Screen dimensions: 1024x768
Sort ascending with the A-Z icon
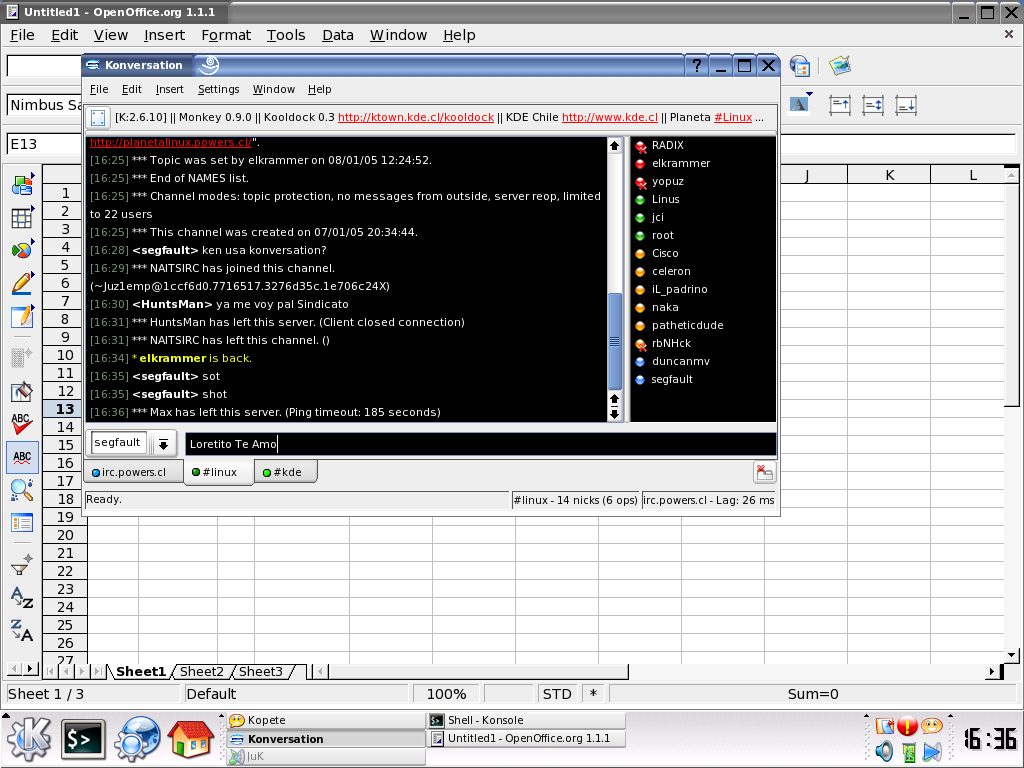(22, 598)
